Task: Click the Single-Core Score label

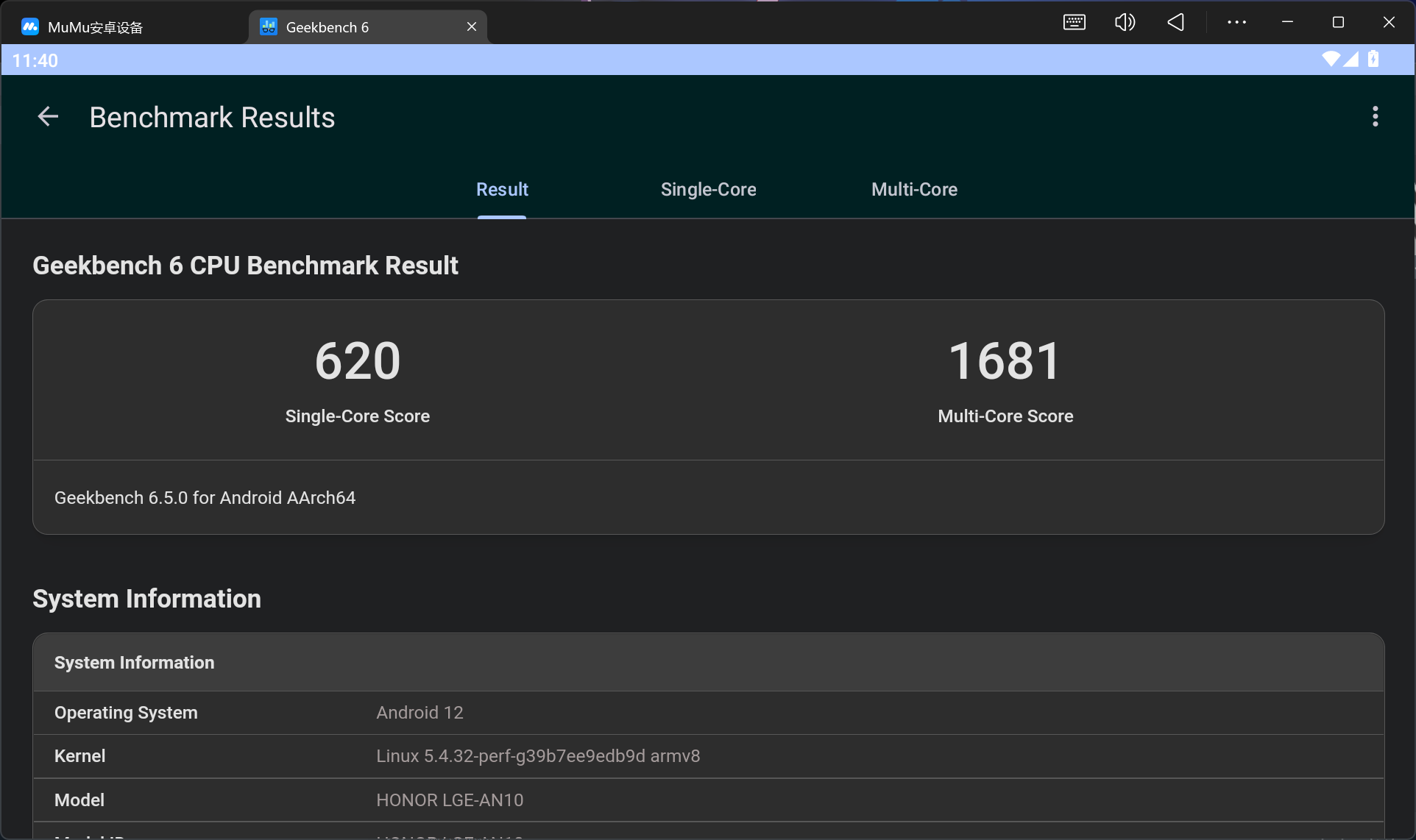Action: coord(358,416)
